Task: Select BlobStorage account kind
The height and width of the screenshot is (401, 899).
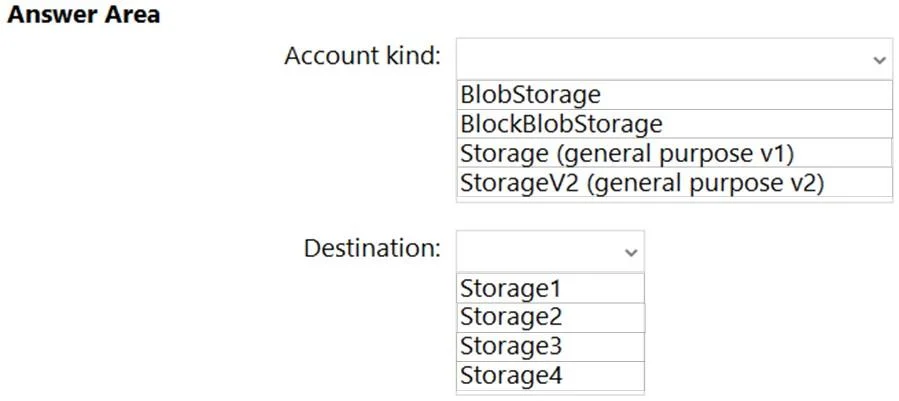Action: pos(674,95)
